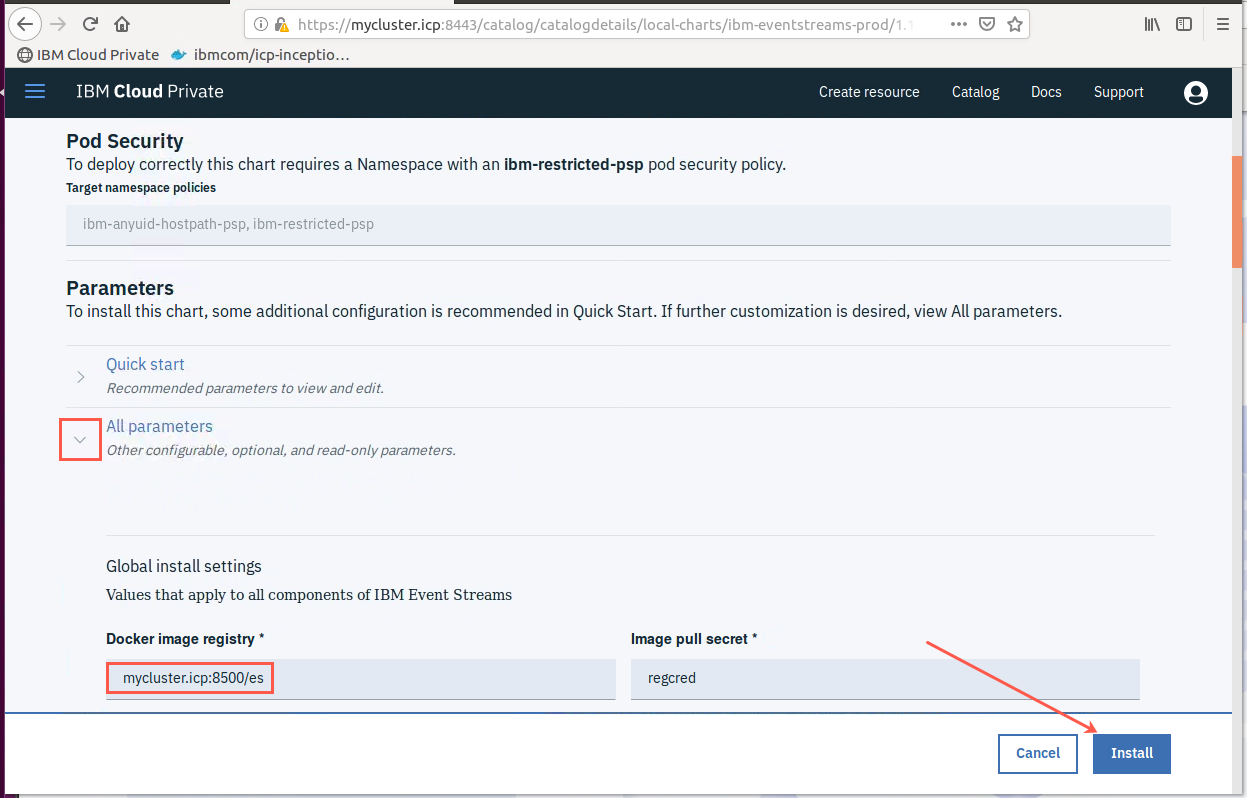Open the user profile avatar menu
Image resolution: width=1247 pixels, height=798 pixels.
(x=1195, y=93)
